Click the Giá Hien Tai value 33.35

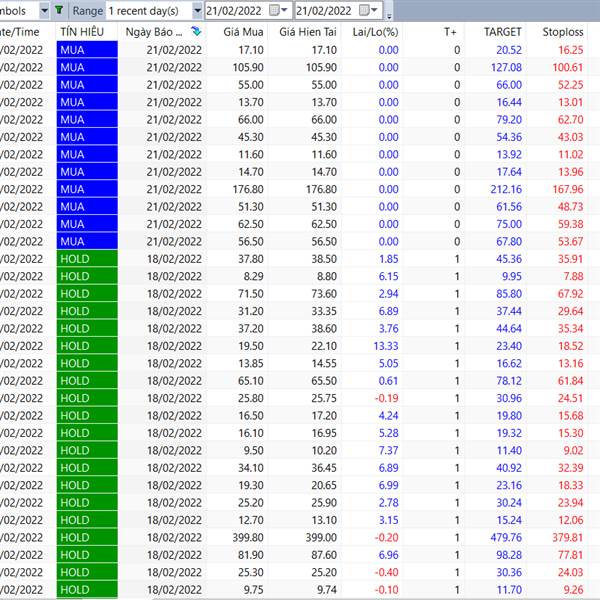coord(324,311)
